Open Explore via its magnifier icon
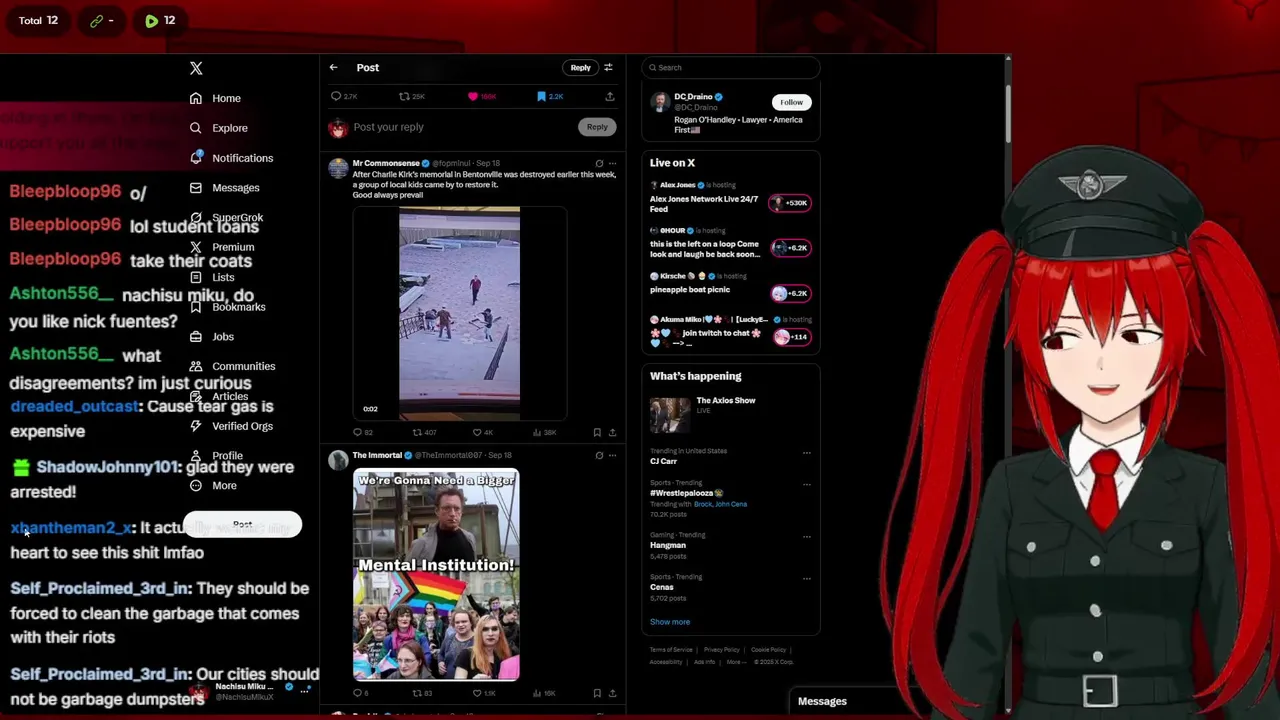The width and height of the screenshot is (1280, 720). pyautogui.click(x=196, y=128)
